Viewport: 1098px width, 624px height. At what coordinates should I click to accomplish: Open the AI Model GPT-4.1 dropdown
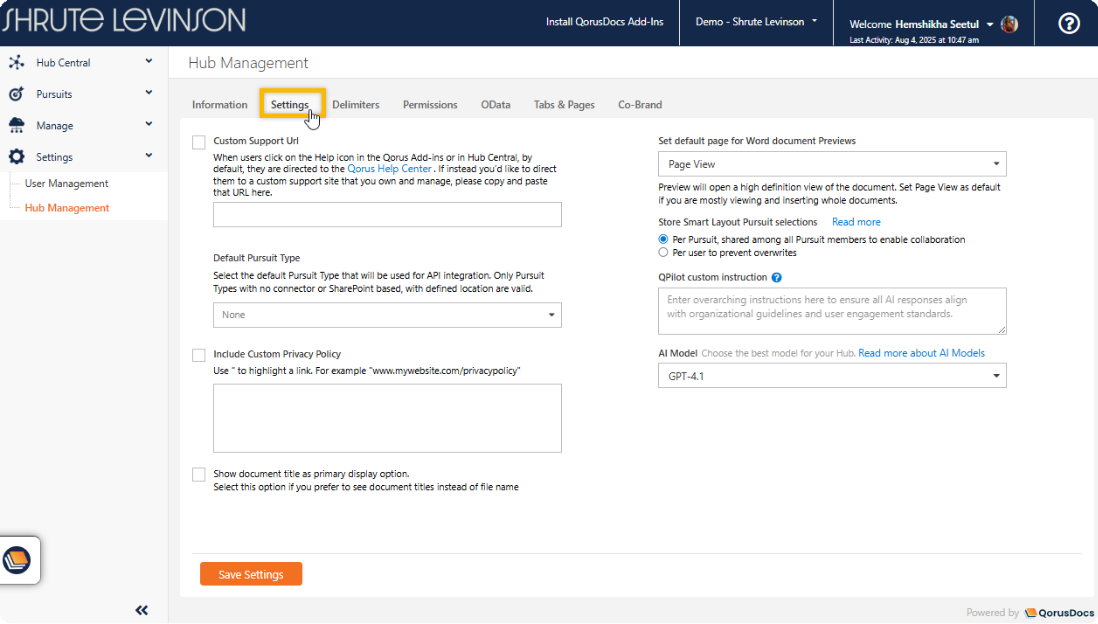point(832,376)
